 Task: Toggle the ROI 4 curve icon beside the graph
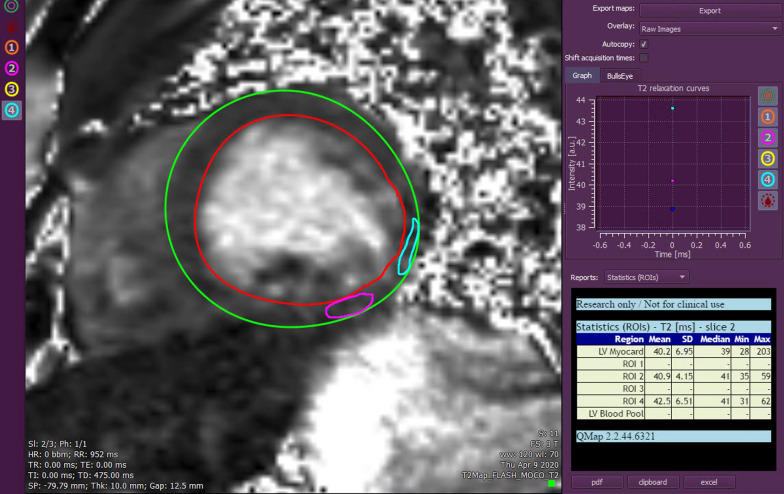pos(768,179)
